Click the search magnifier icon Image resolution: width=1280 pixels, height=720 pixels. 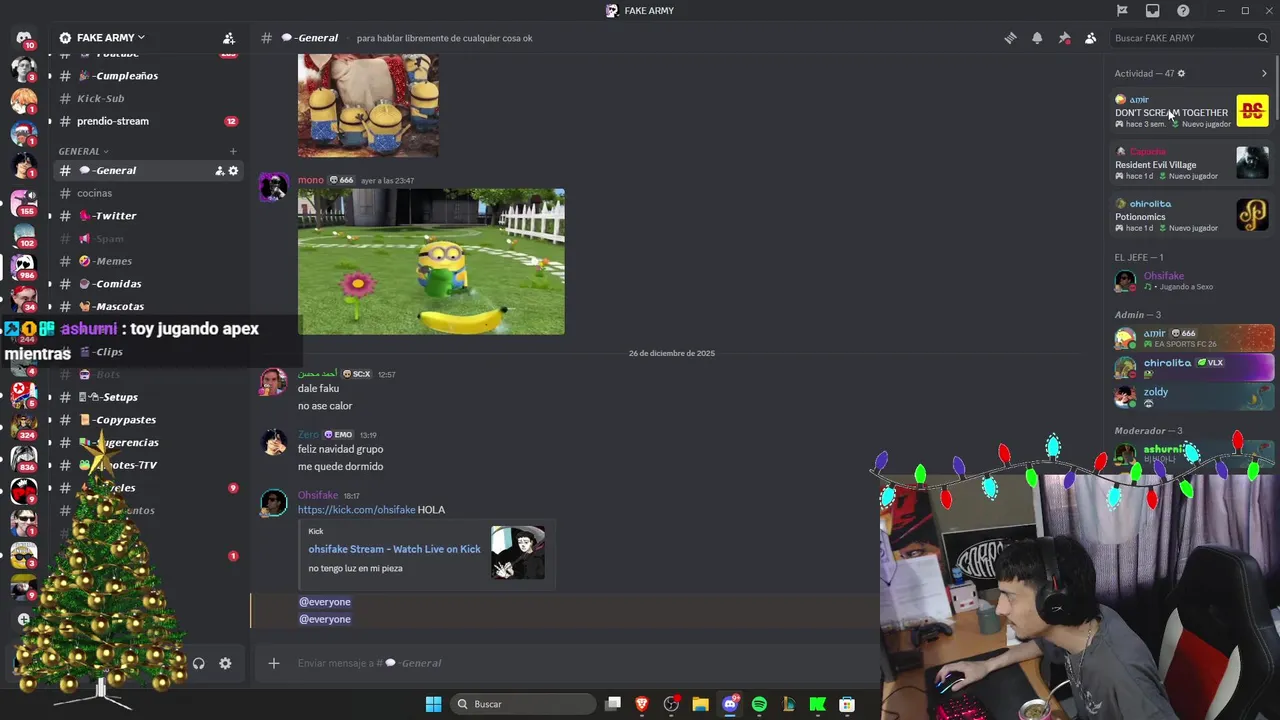coord(1262,38)
